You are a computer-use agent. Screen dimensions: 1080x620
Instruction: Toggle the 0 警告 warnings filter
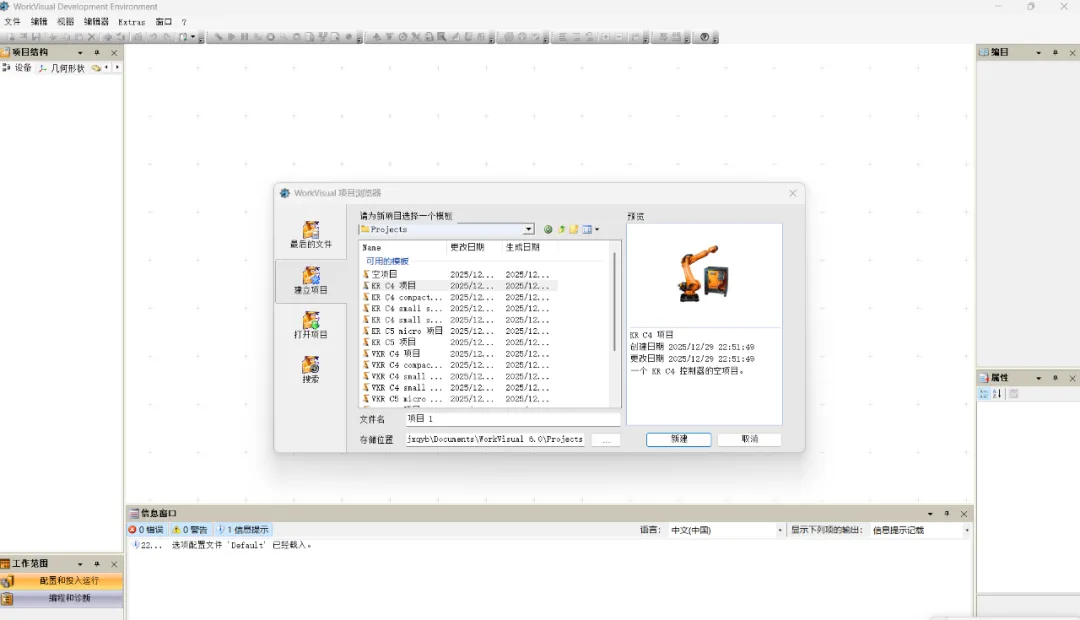point(189,530)
